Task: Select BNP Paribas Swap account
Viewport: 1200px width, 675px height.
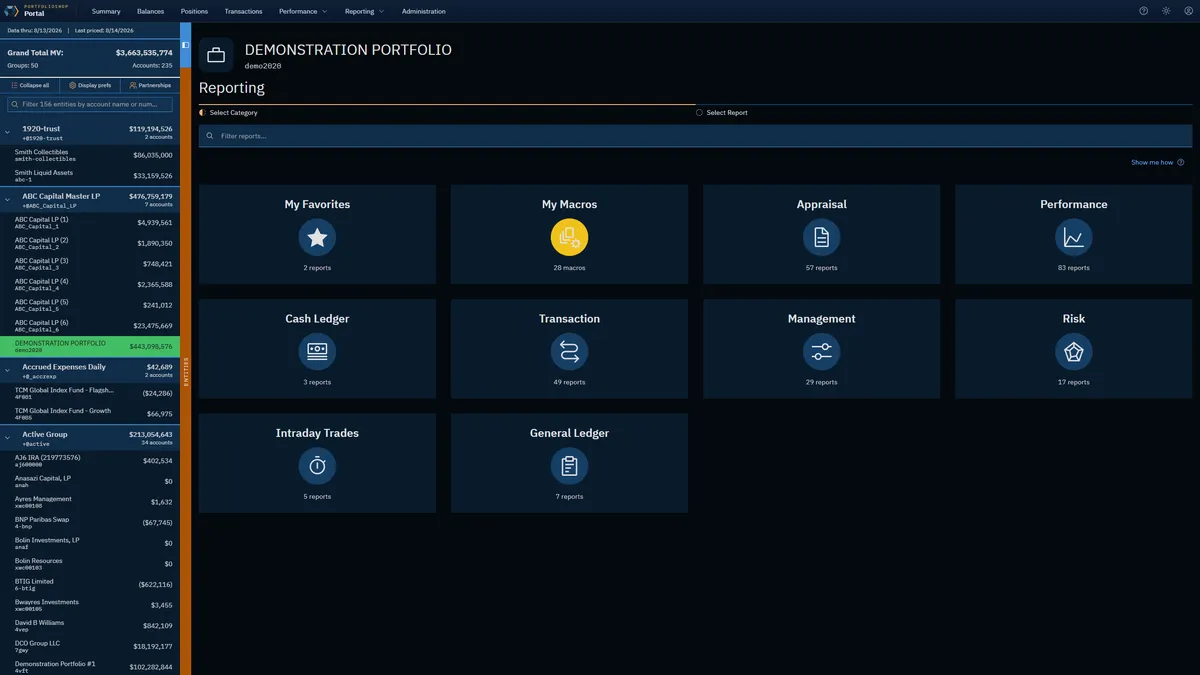Action: (90, 522)
